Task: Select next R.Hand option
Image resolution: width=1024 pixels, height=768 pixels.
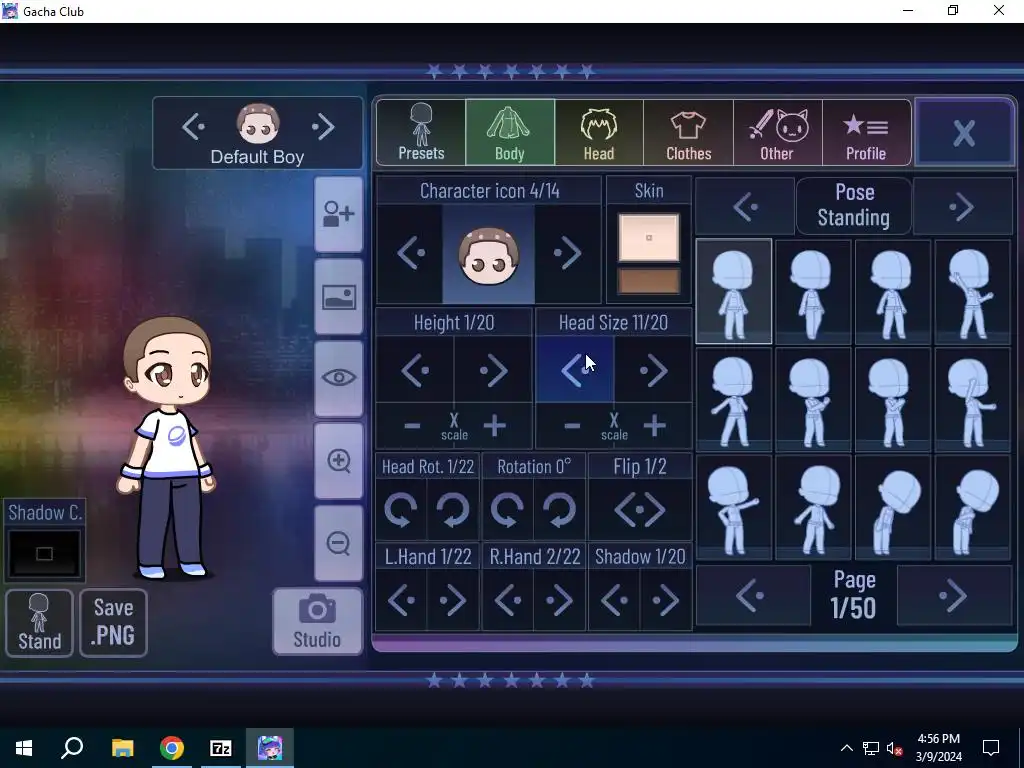Action: point(560,600)
